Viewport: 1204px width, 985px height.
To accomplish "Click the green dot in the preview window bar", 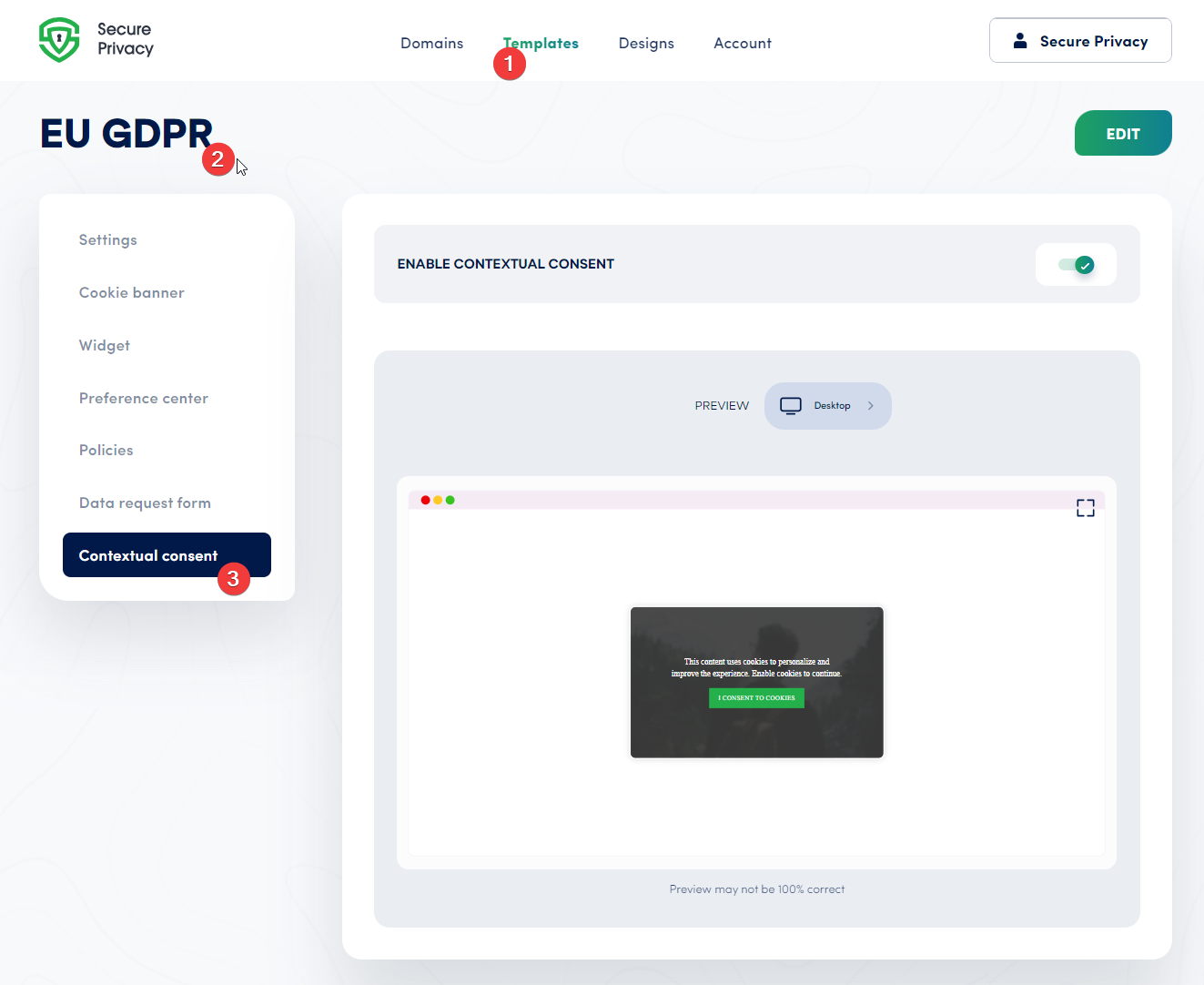I will 450,500.
